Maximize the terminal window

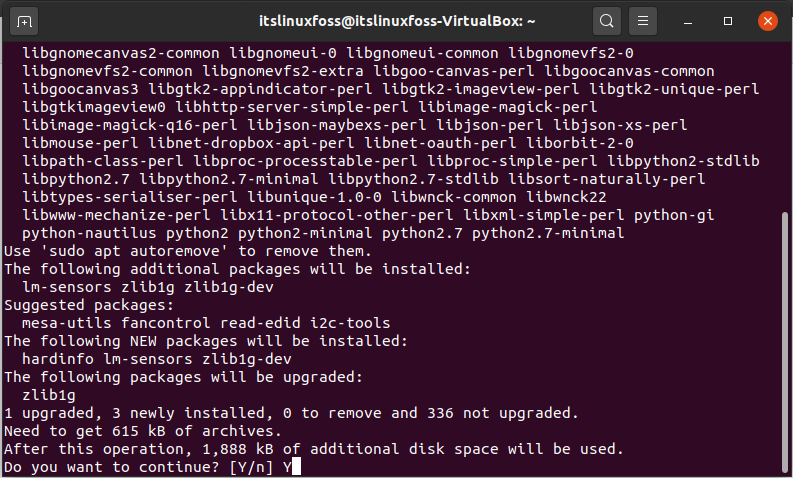click(728, 21)
